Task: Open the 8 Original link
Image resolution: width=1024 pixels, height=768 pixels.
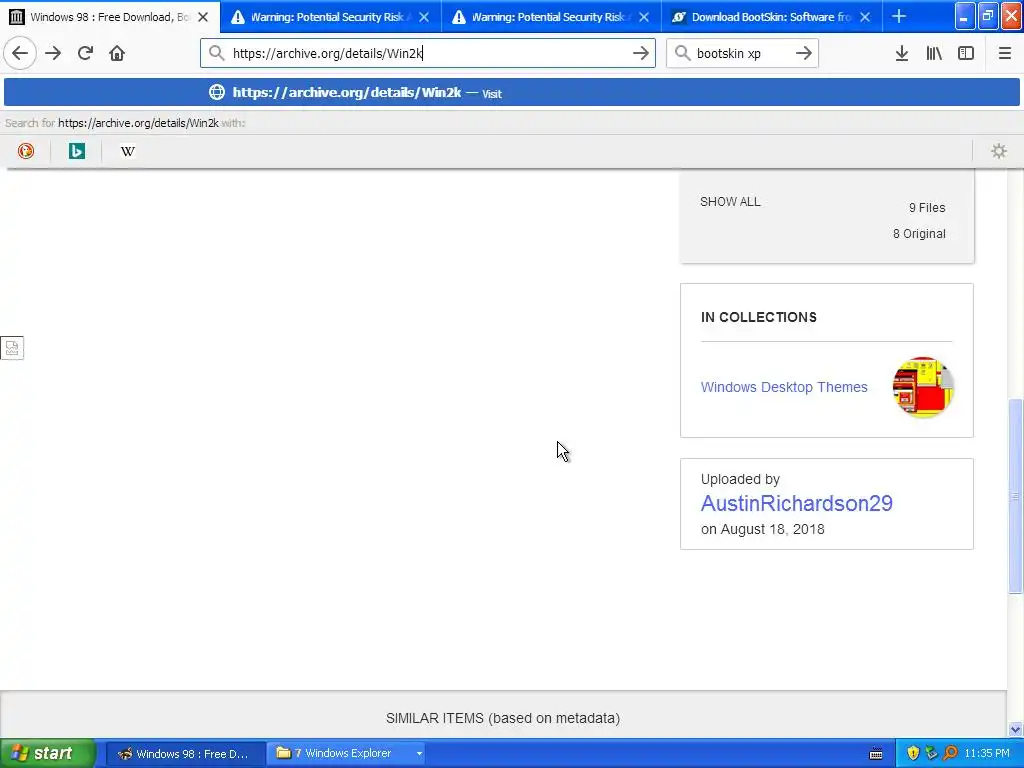Action: coord(919,234)
